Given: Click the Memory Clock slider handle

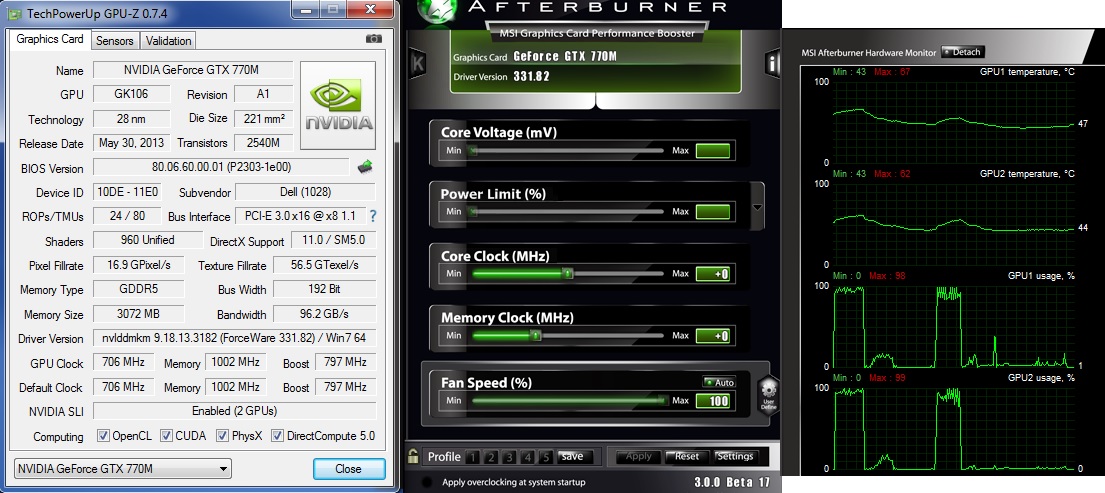Looking at the screenshot, I should [536, 335].
